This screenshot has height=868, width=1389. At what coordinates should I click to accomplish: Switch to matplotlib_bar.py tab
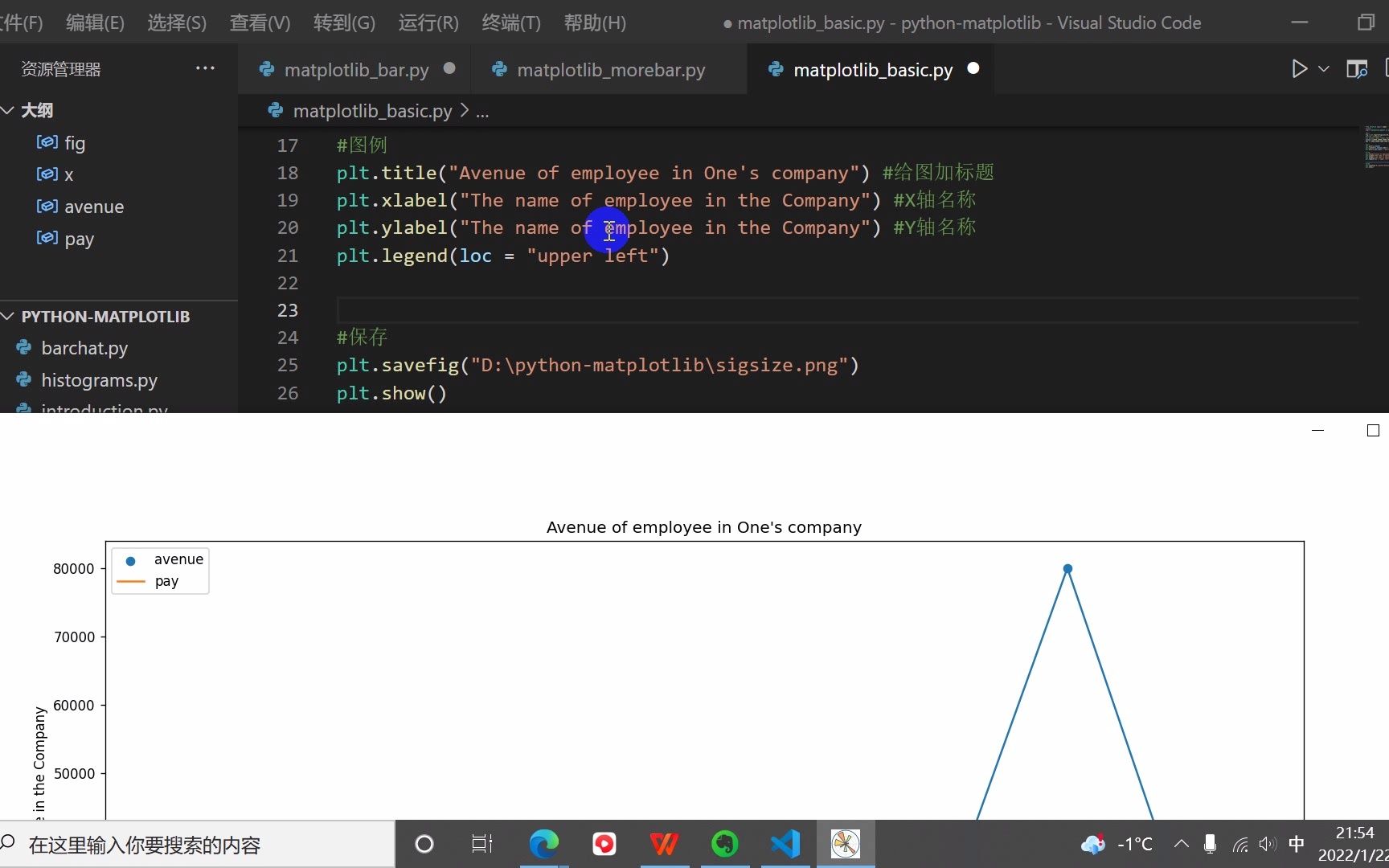click(356, 70)
